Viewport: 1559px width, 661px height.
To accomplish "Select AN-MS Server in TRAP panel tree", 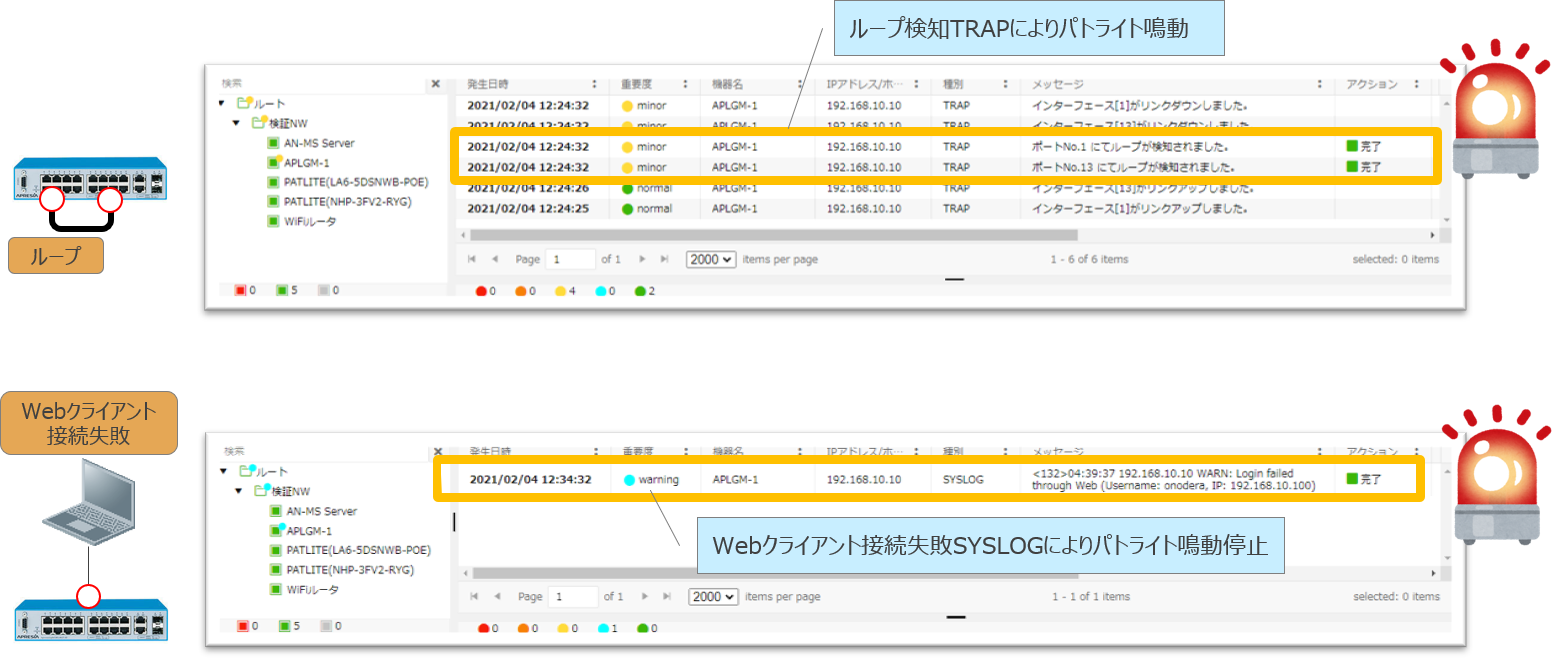I will click(311, 143).
